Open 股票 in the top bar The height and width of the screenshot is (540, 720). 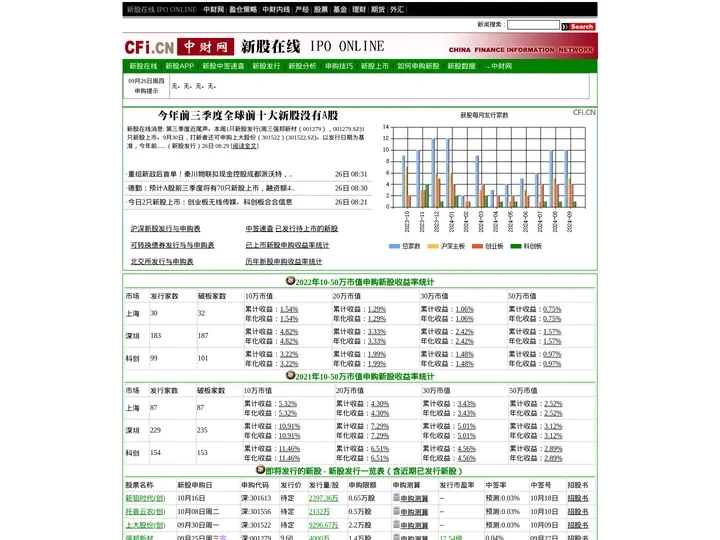pyautogui.click(x=321, y=9)
